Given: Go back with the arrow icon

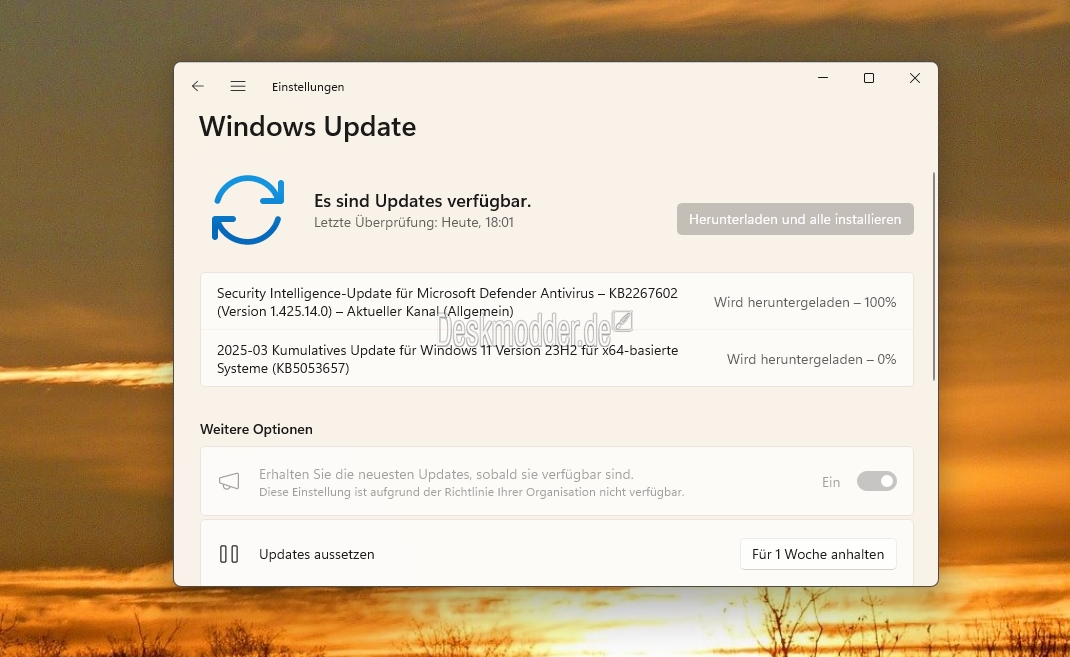Looking at the screenshot, I should point(198,86).
